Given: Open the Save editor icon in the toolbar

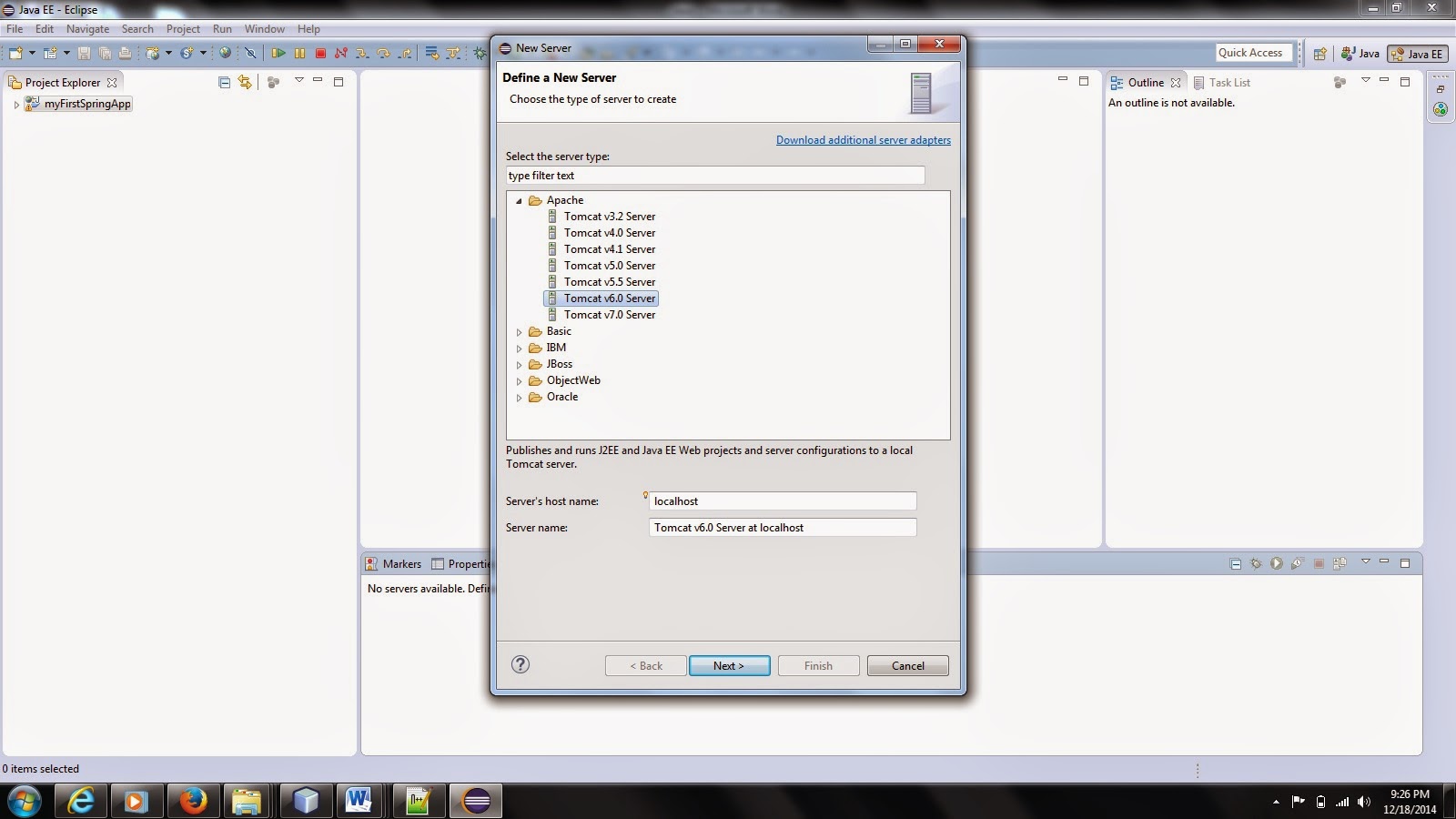Looking at the screenshot, I should point(83,53).
